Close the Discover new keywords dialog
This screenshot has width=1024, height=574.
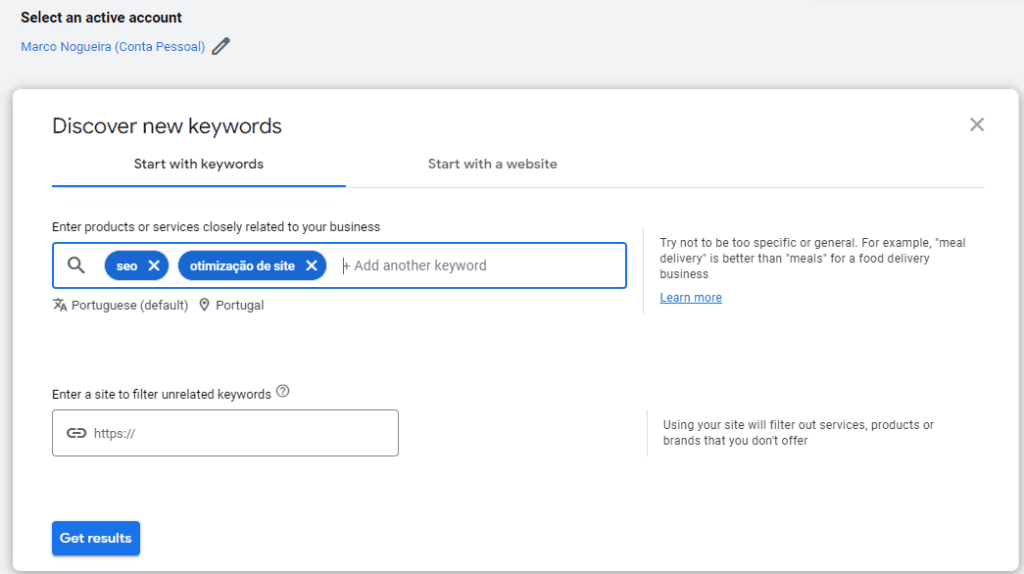coord(976,125)
